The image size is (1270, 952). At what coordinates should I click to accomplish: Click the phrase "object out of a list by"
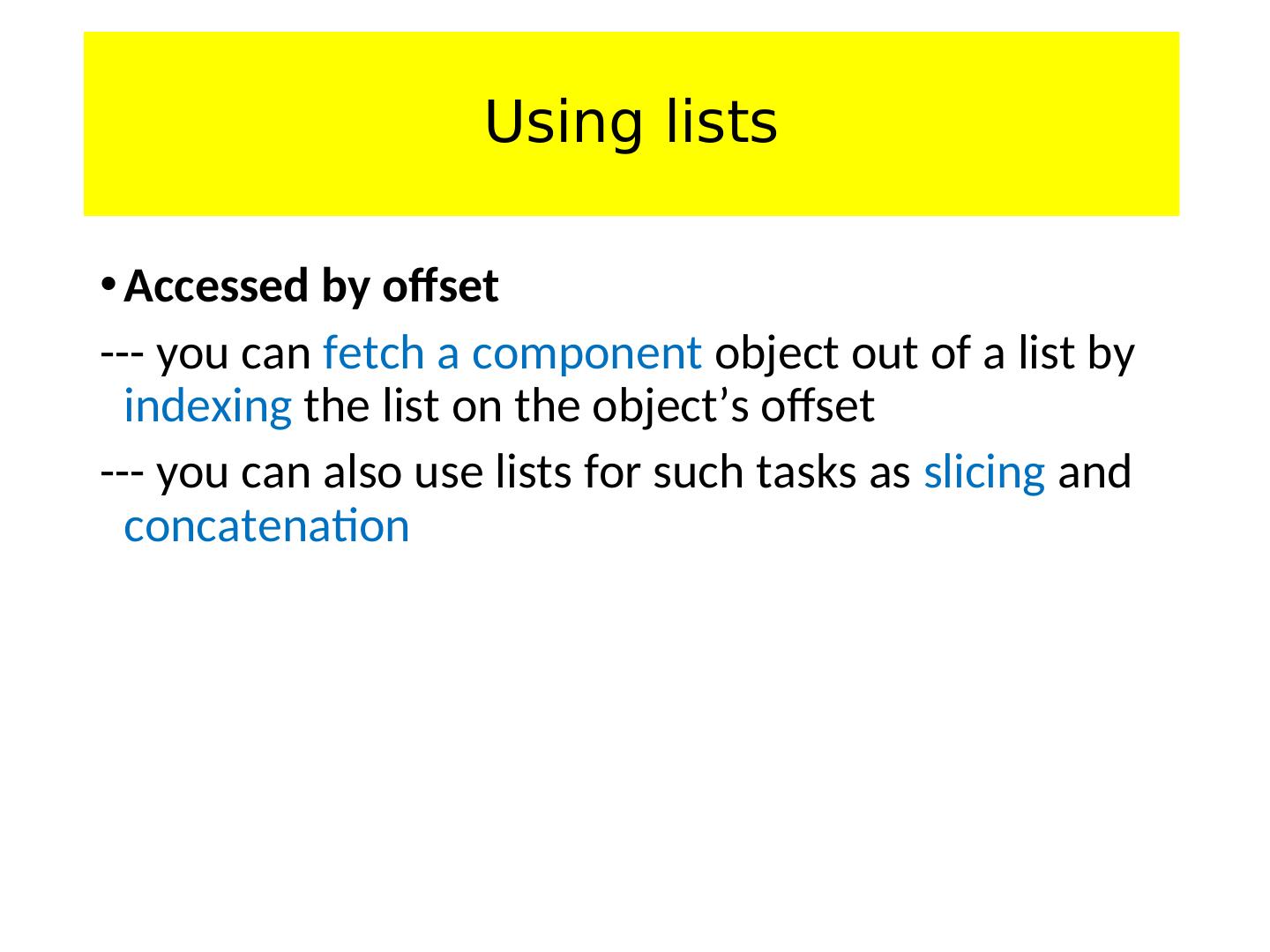pyautogui.click(x=924, y=353)
